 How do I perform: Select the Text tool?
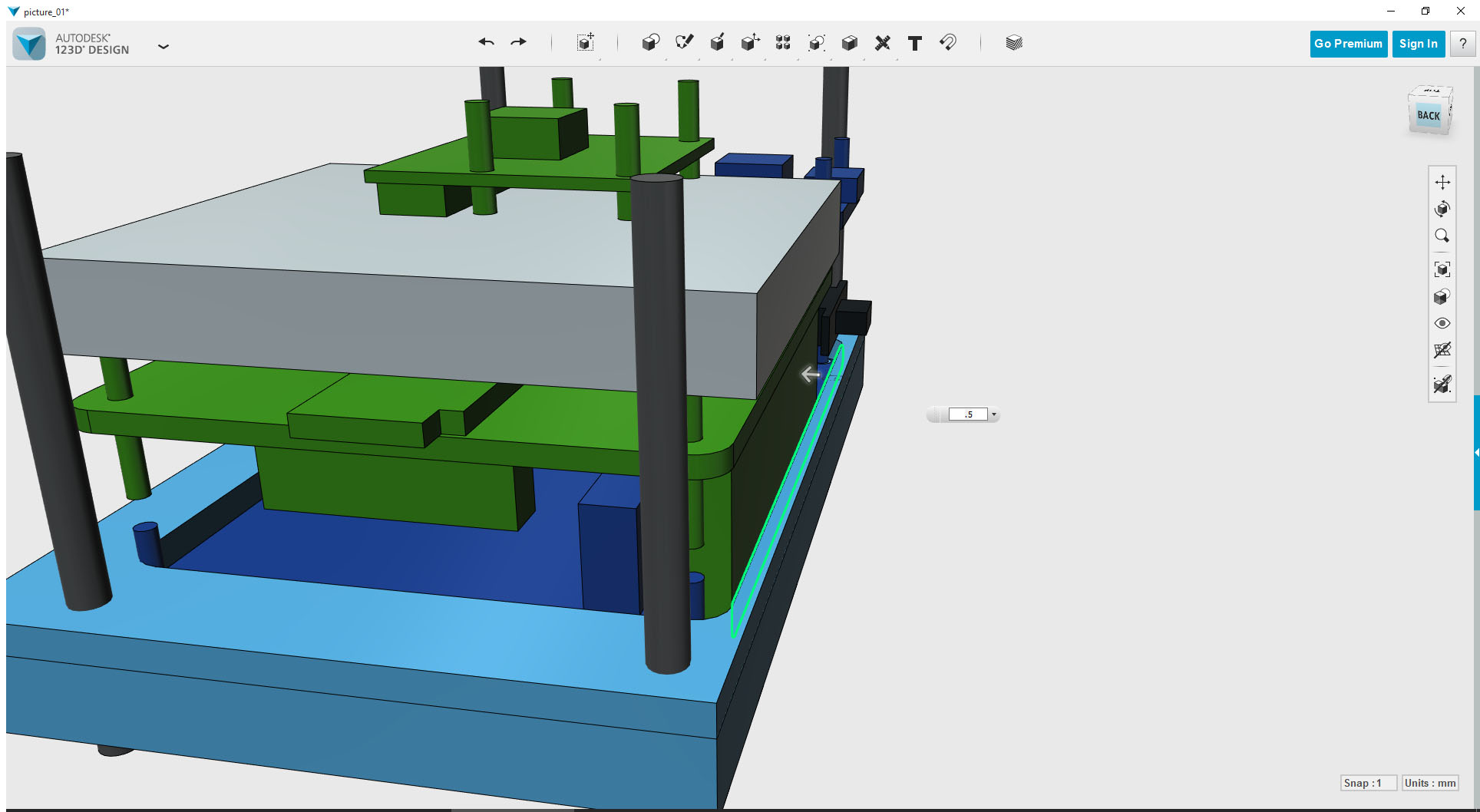(914, 44)
